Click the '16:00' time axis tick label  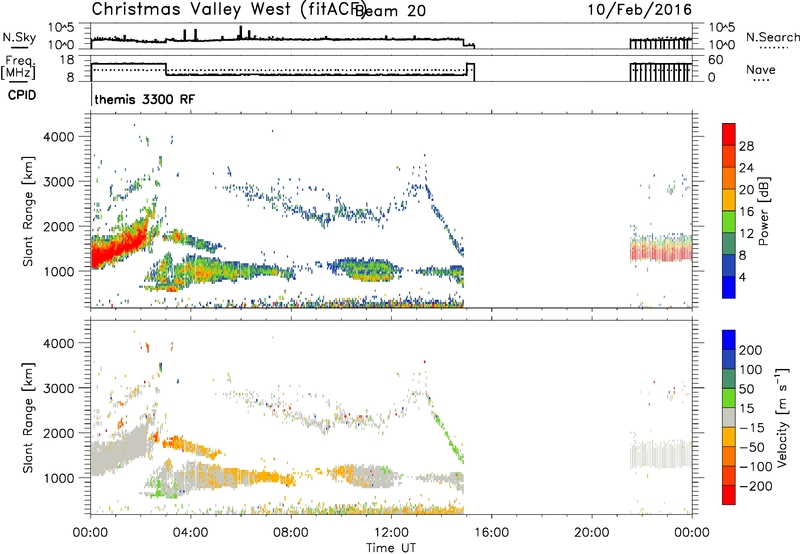tap(491, 533)
